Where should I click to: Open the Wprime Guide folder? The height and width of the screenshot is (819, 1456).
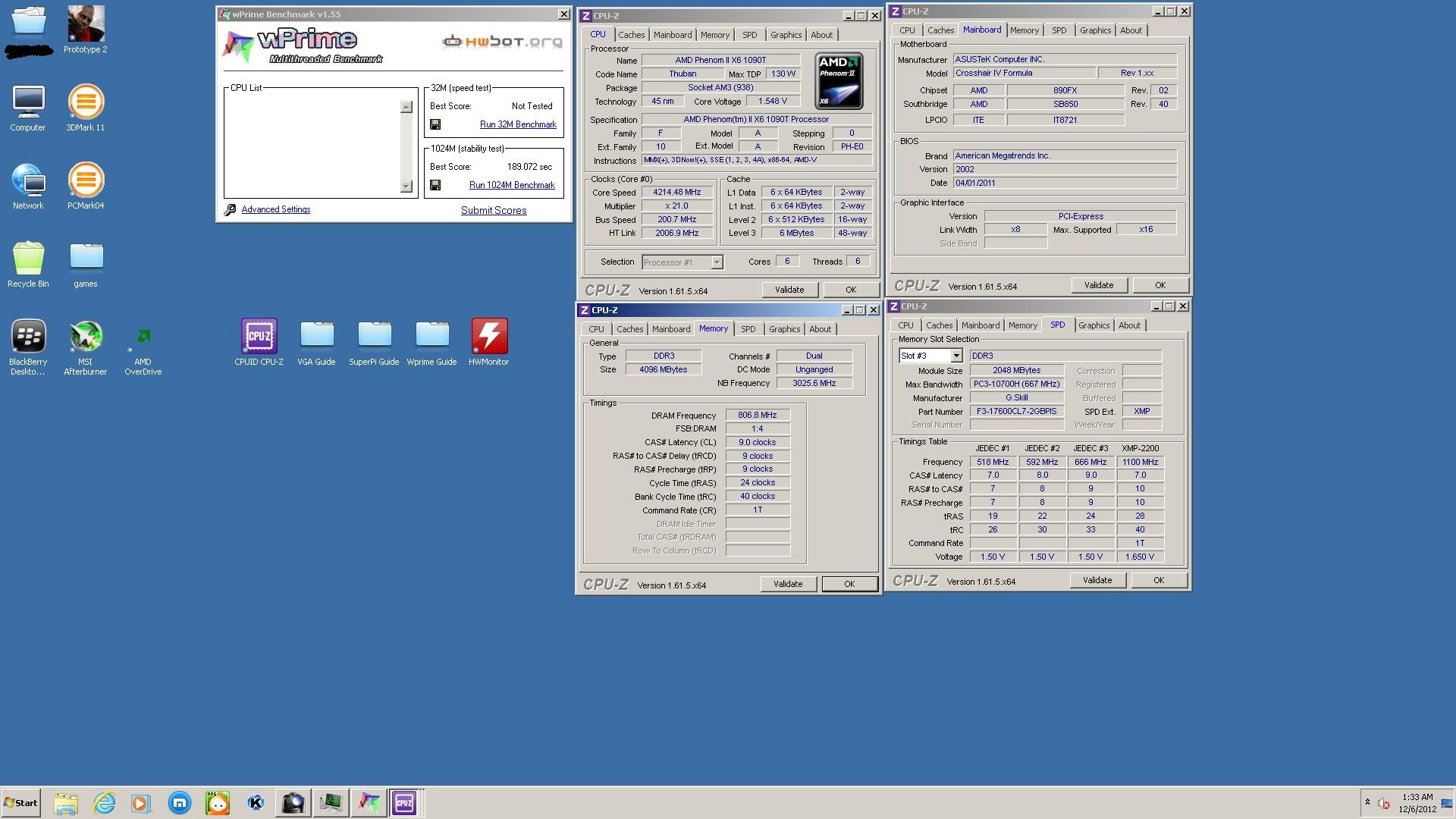(x=431, y=343)
